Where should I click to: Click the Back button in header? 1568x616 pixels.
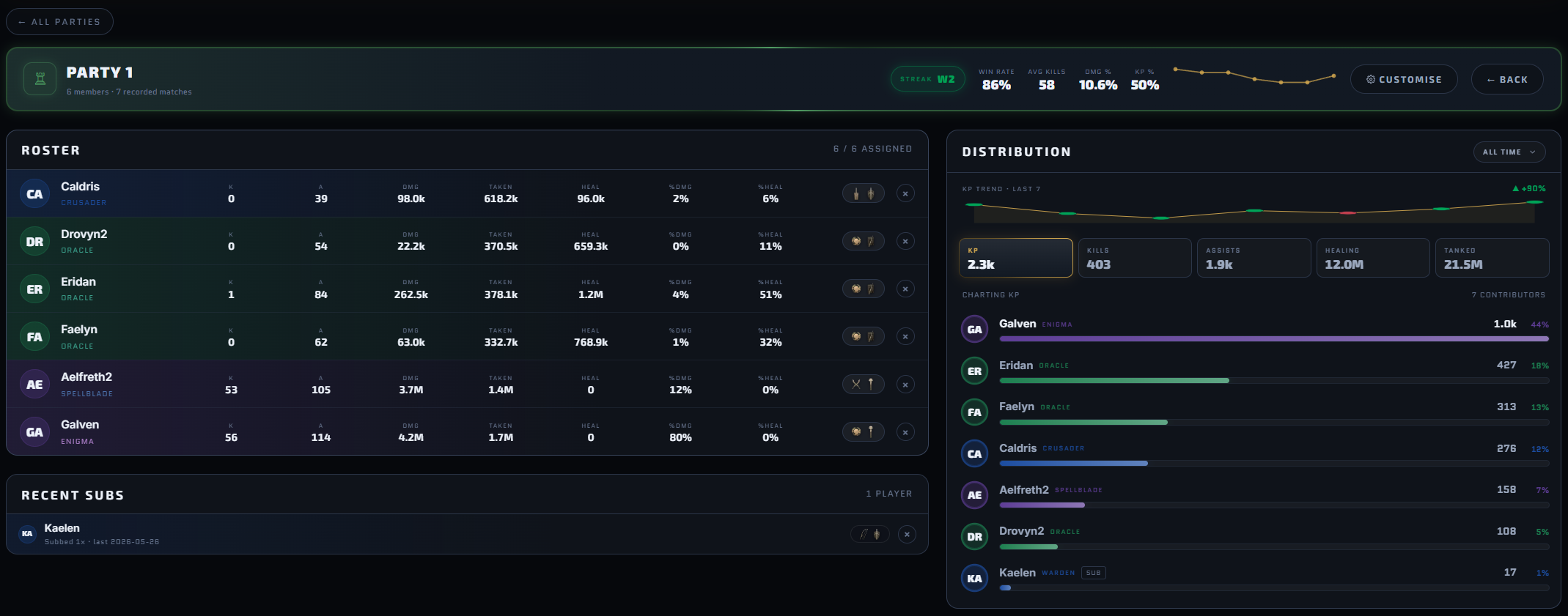point(1507,79)
